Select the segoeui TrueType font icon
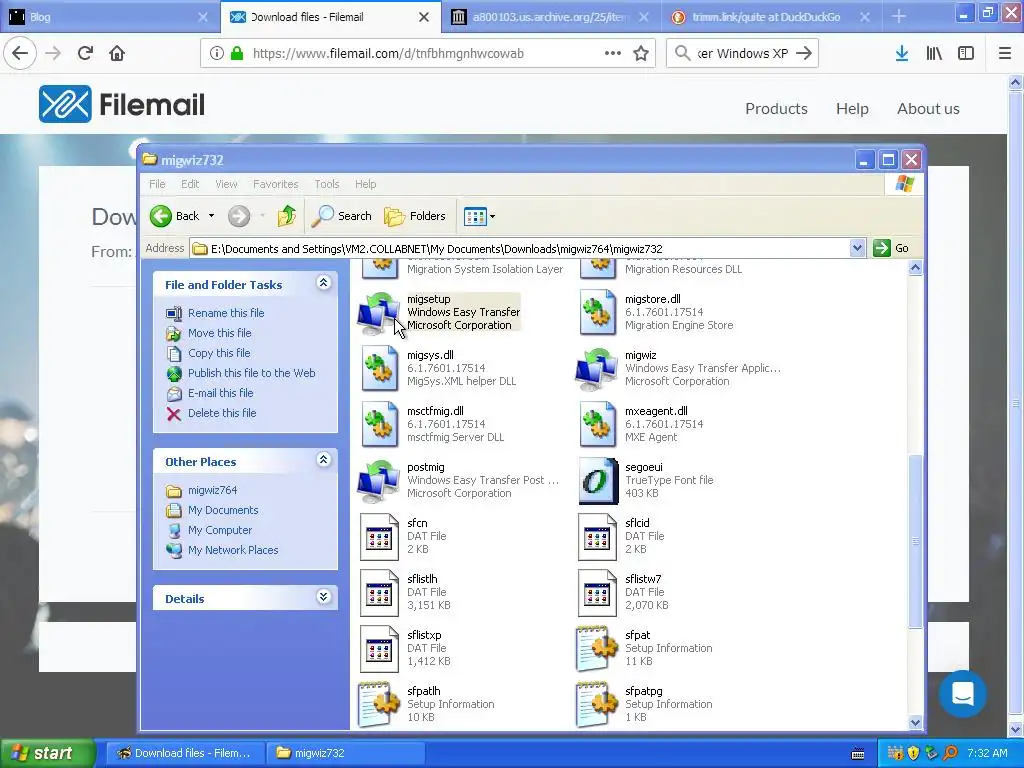This screenshot has height=768, width=1024. [x=598, y=481]
